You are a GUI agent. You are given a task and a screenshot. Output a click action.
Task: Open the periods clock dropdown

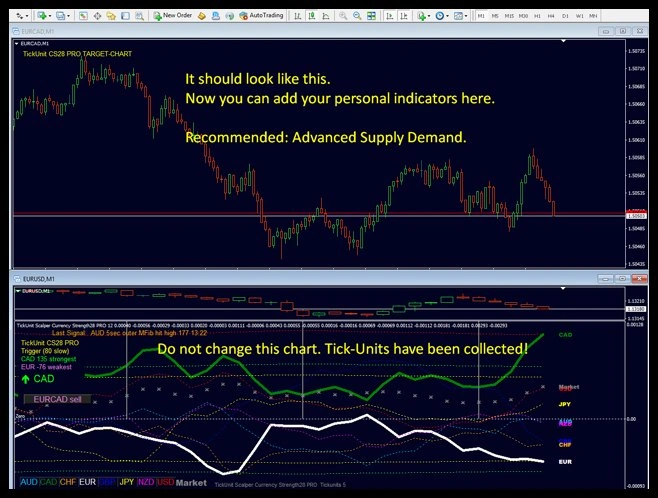(441, 16)
